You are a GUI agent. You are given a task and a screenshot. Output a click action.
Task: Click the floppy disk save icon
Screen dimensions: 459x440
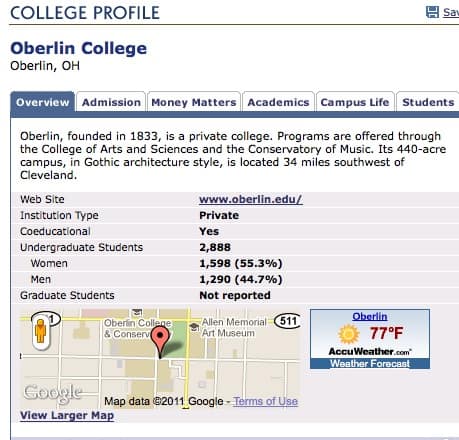click(432, 12)
